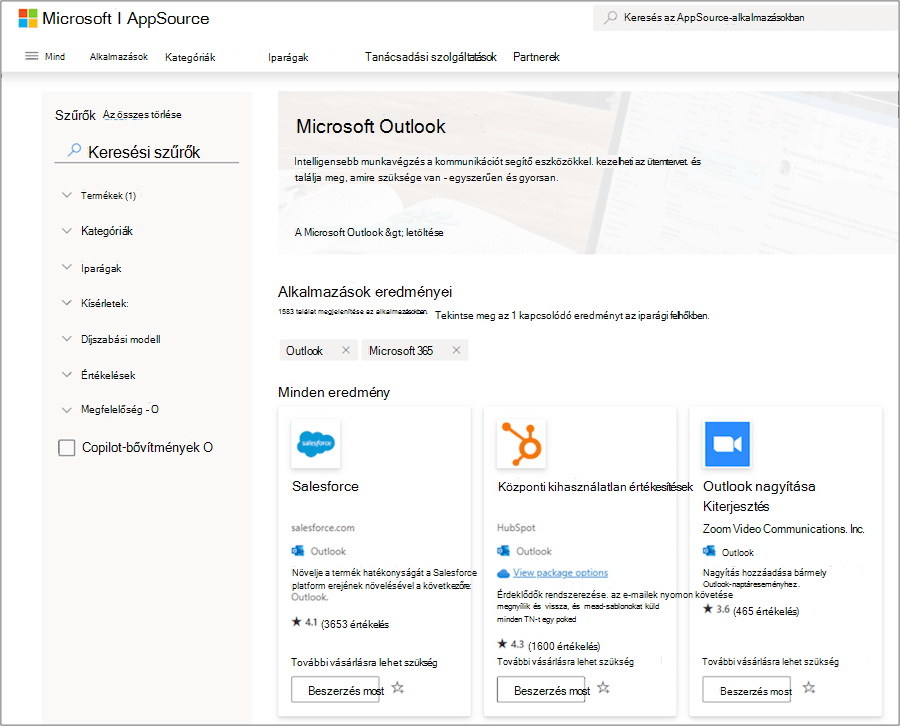Screen dimensions: 900x726
Task: Open Tanácsadási szolgáltatások menu
Action: [x=430, y=57]
